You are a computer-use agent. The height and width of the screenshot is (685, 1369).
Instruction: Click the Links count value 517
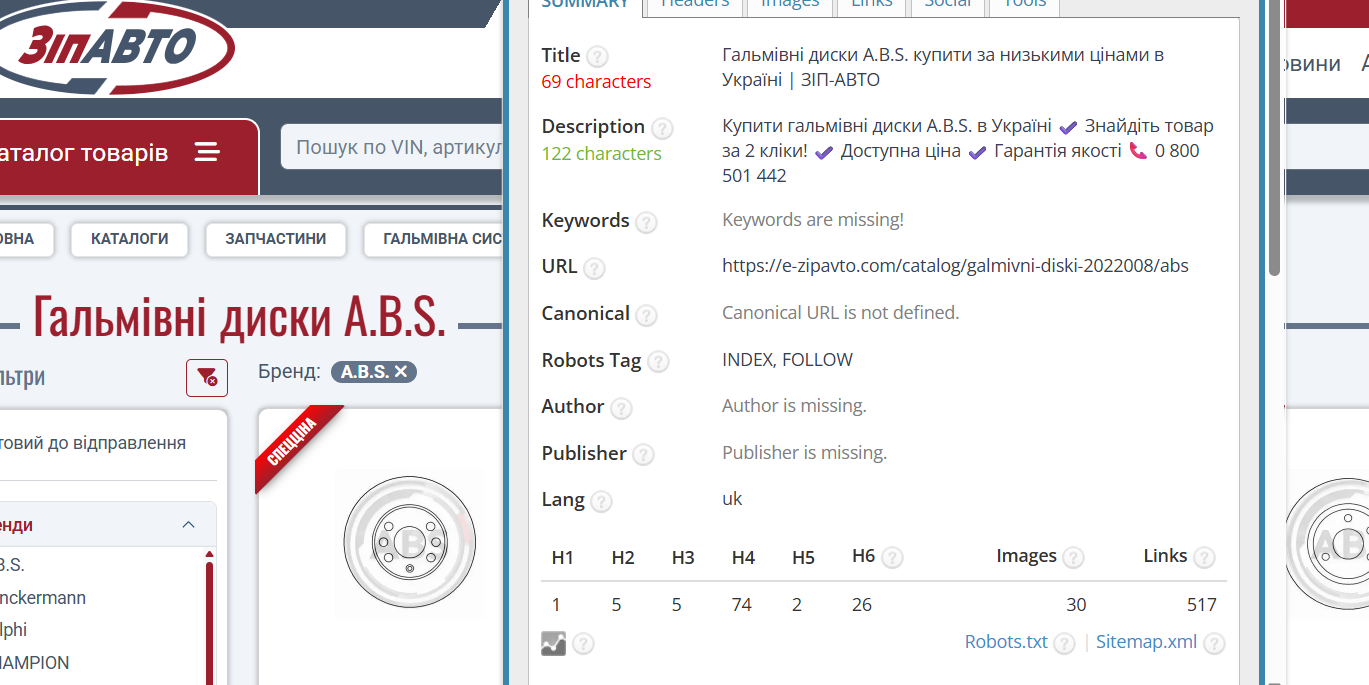1202,605
